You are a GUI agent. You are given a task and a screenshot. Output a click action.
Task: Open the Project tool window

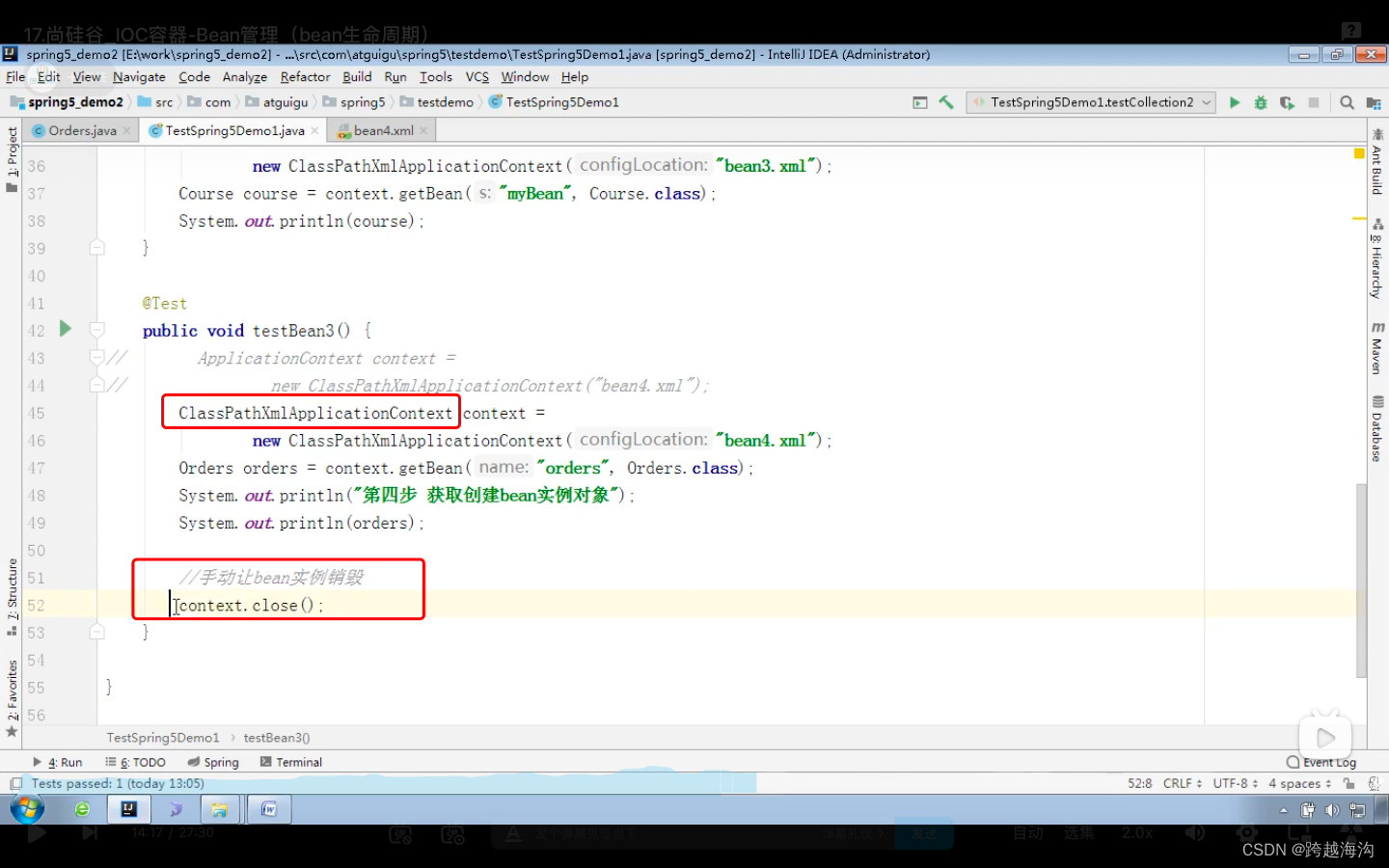coord(12,159)
